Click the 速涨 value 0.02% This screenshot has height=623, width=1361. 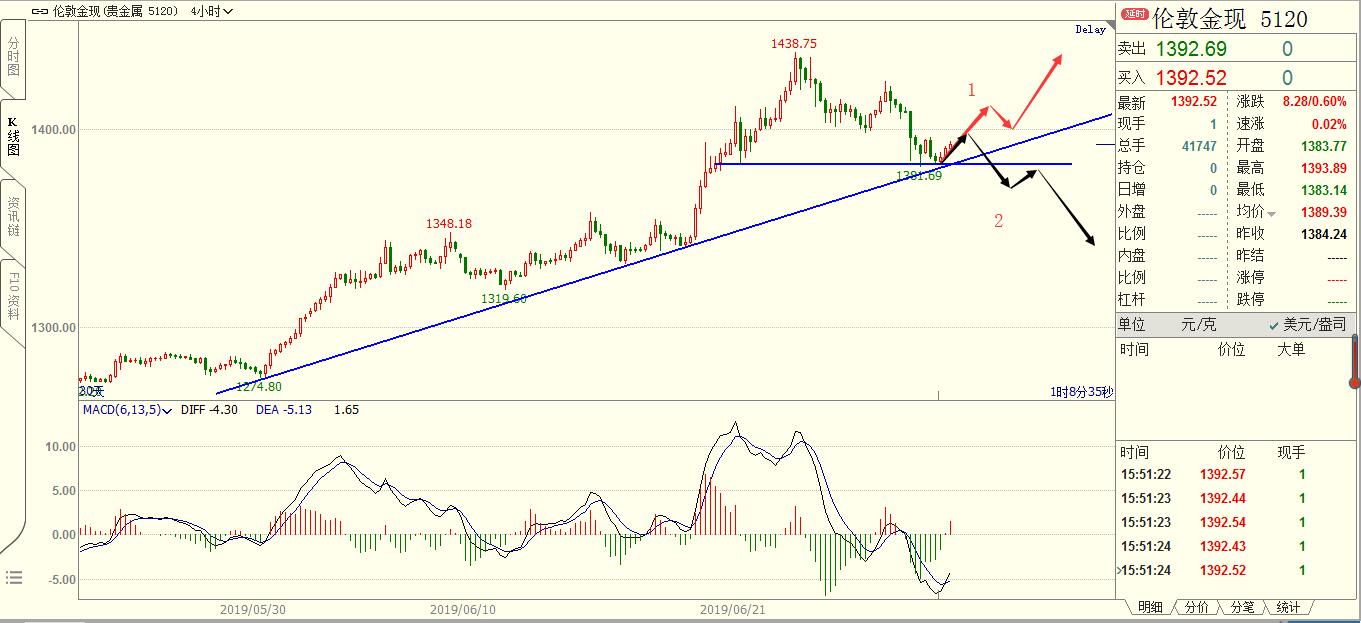coord(1329,124)
